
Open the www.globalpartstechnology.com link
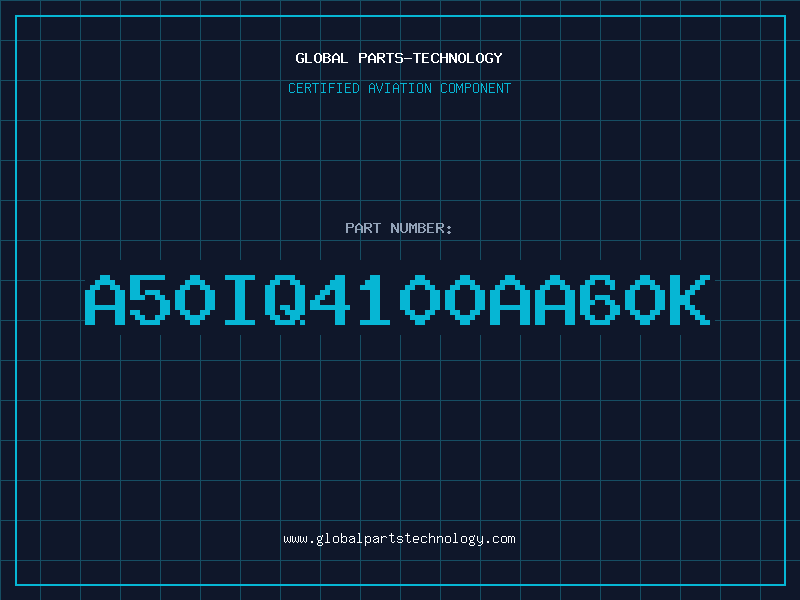[399, 539]
